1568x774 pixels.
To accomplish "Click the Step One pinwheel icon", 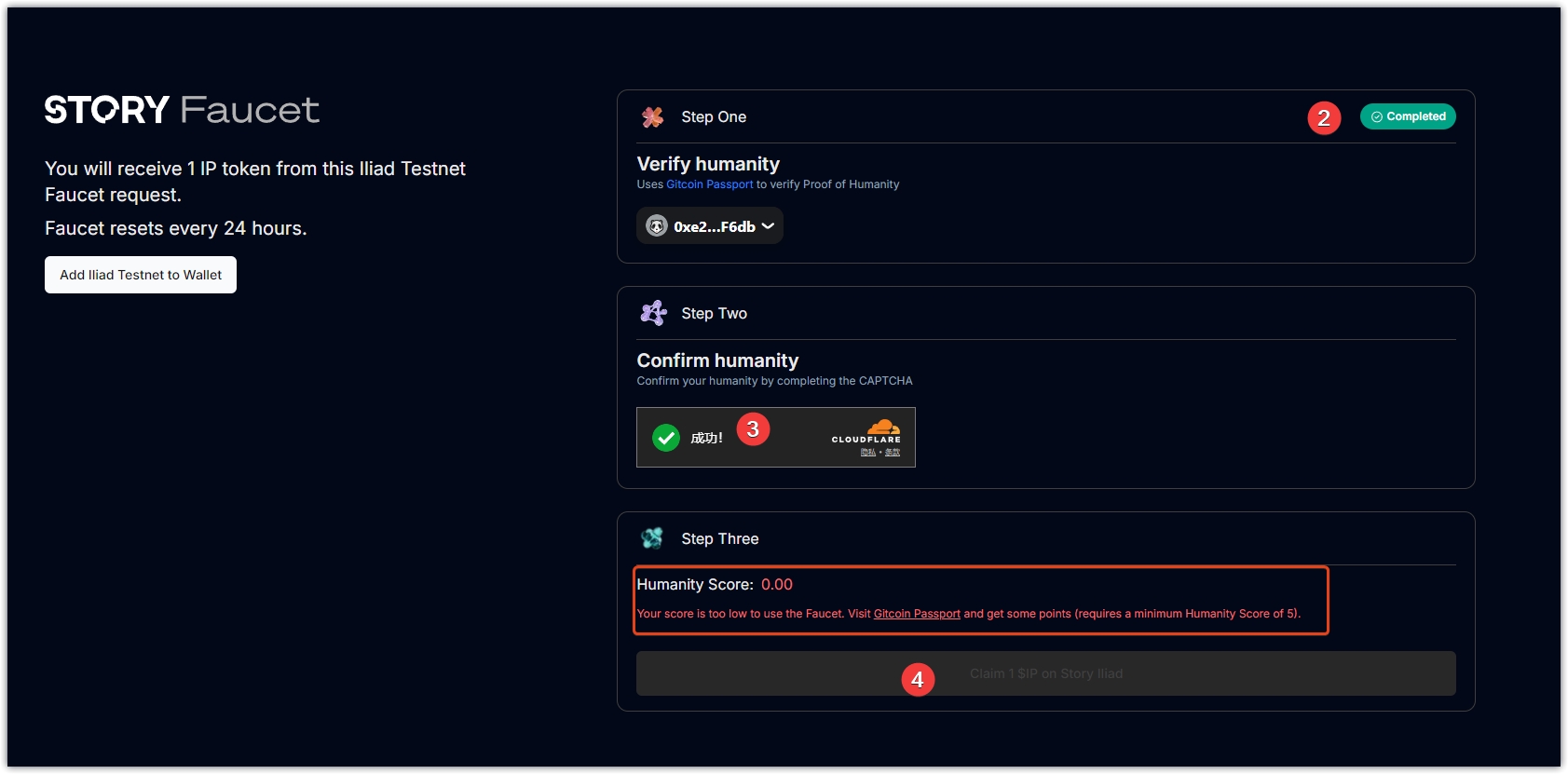I will [x=652, y=117].
